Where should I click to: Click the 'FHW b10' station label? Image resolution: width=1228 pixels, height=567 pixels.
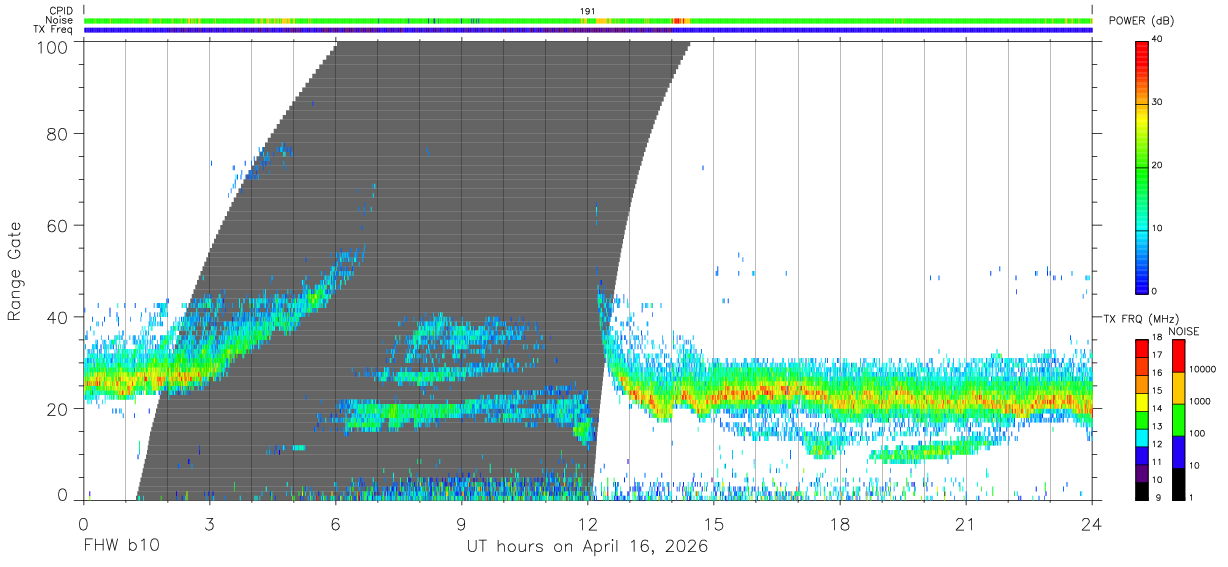tap(121, 547)
